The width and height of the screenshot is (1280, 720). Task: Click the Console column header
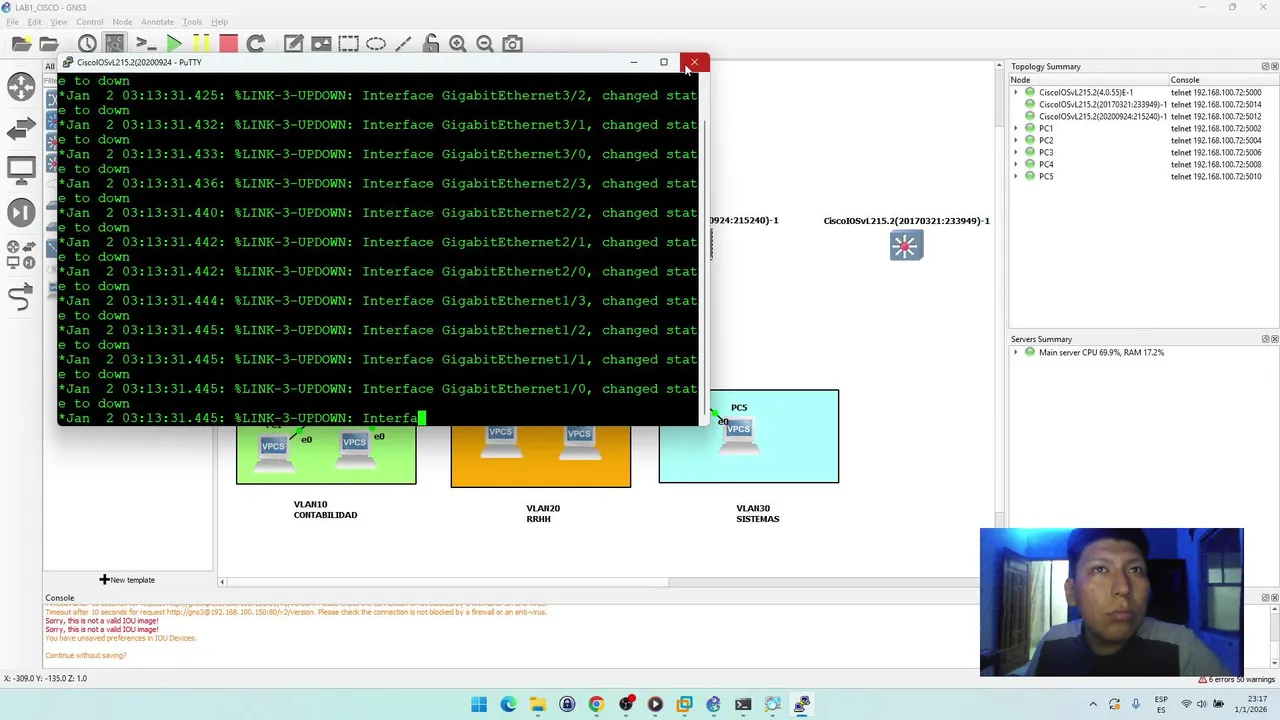[x=1223, y=80]
